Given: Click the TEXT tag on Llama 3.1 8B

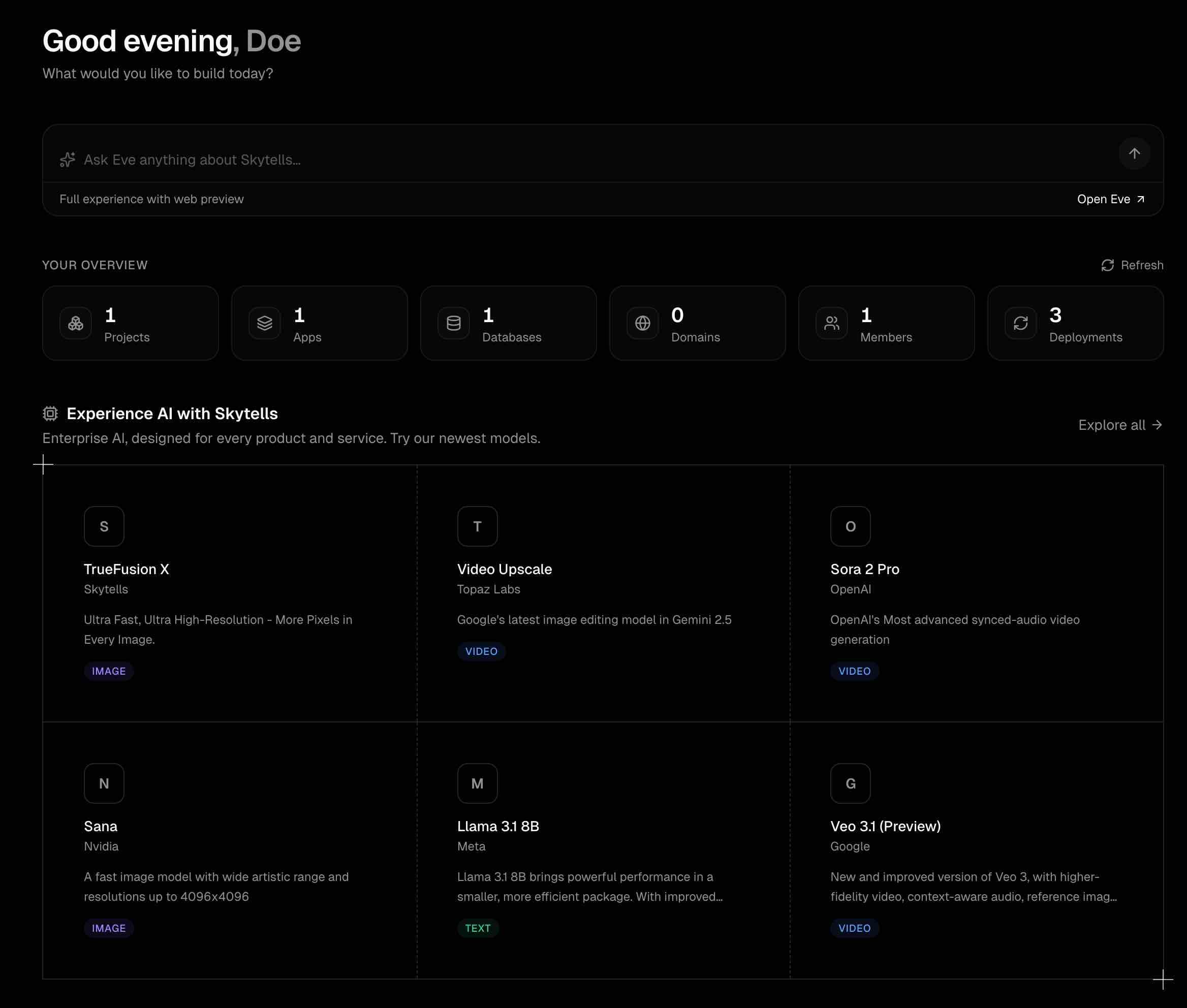Looking at the screenshot, I should point(478,928).
